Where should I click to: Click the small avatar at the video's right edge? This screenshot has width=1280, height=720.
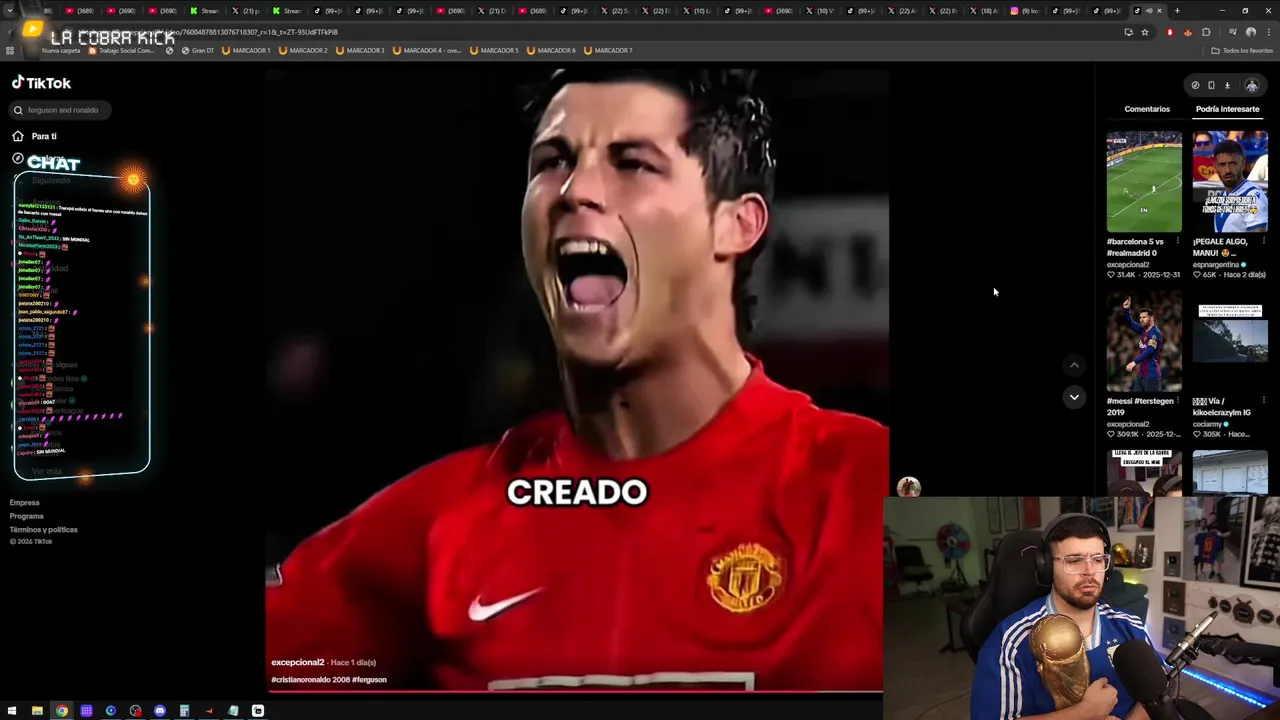pyautogui.click(x=908, y=487)
